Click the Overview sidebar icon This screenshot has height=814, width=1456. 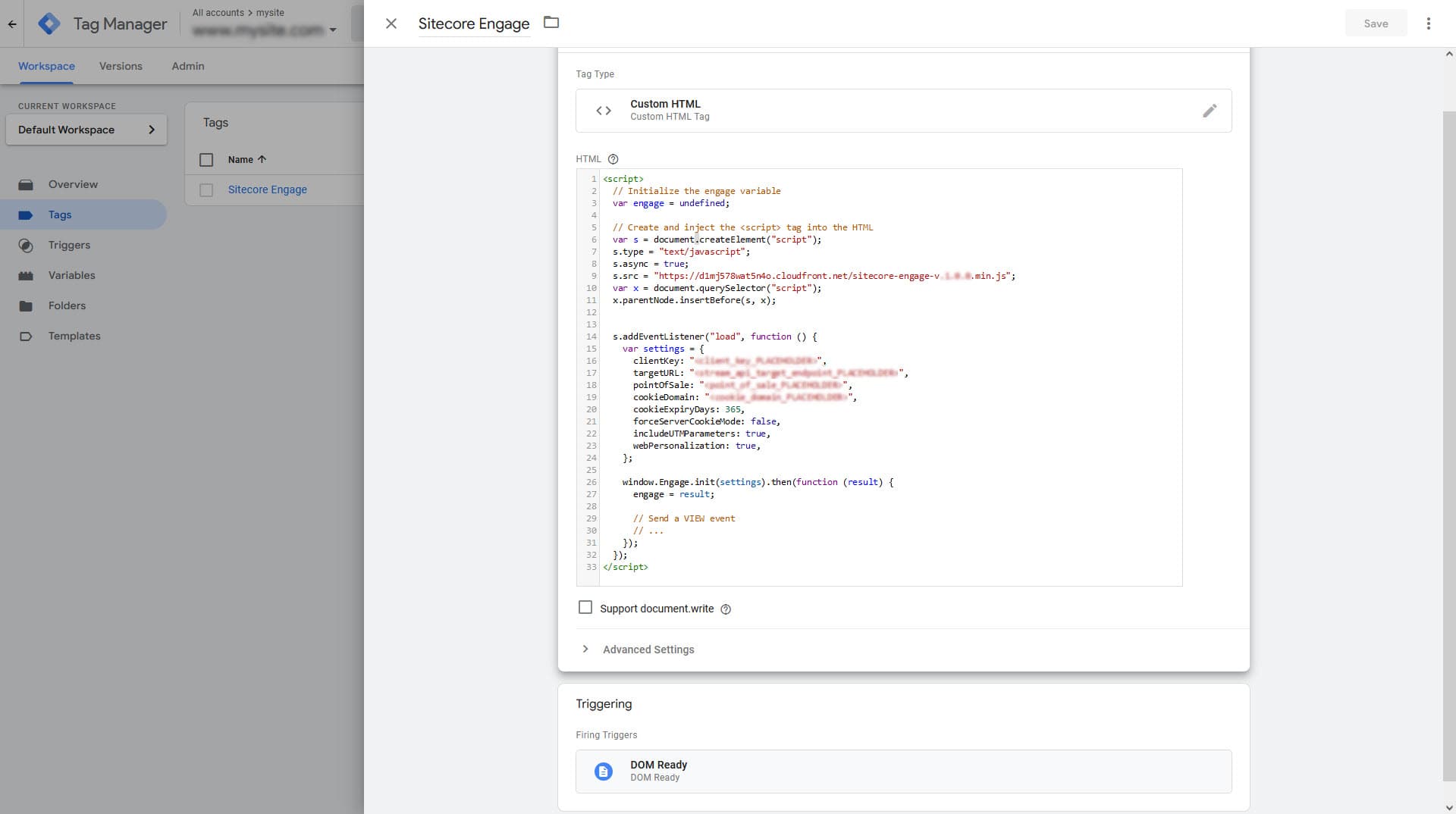26,184
